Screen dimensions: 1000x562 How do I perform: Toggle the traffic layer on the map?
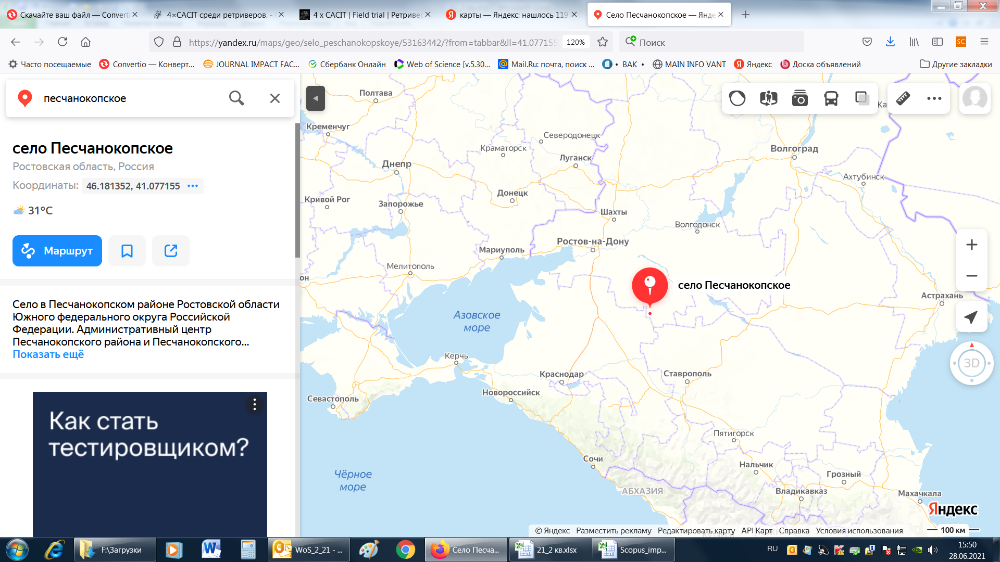point(737,98)
